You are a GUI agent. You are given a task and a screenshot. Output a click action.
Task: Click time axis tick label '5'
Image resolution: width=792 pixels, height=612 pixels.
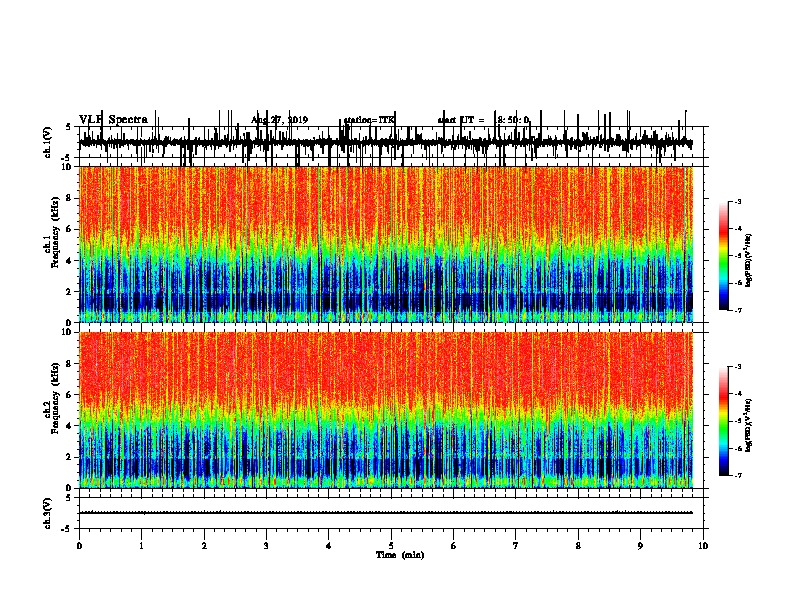point(391,546)
